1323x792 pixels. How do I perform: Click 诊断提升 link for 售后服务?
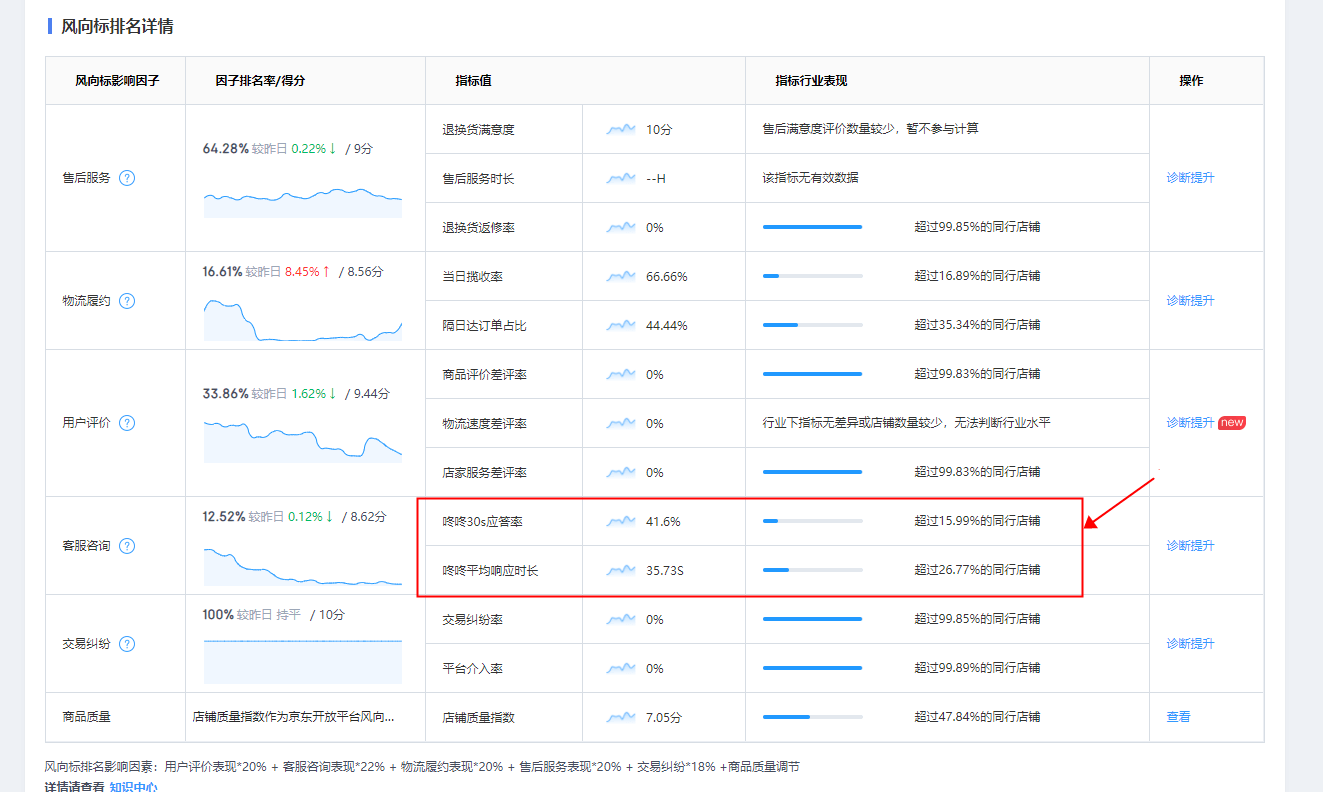pos(1190,178)
